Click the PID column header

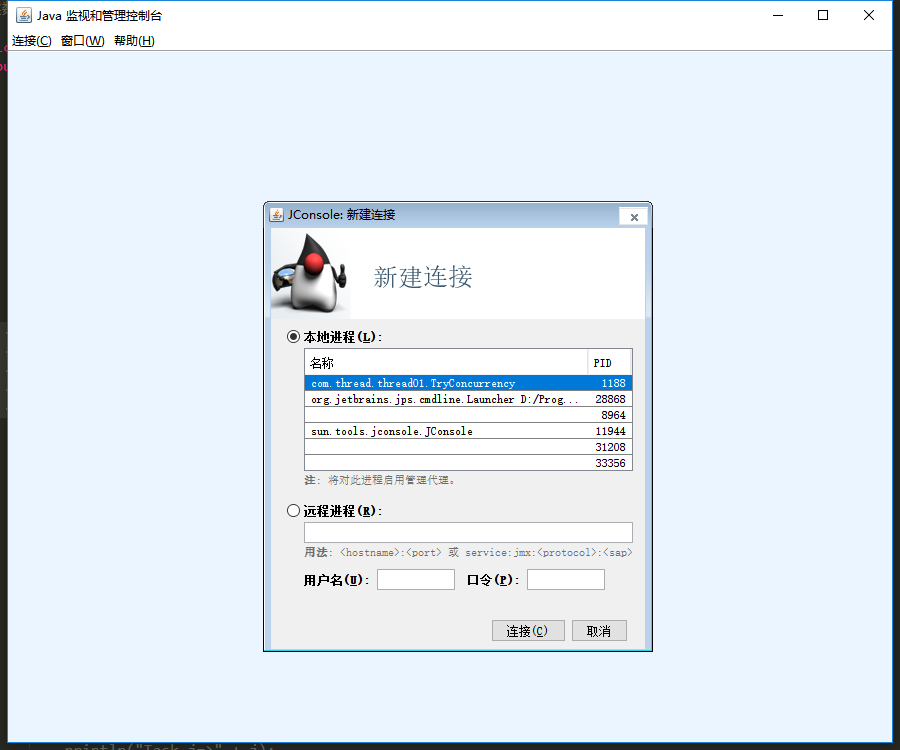(x=609, y=363)
